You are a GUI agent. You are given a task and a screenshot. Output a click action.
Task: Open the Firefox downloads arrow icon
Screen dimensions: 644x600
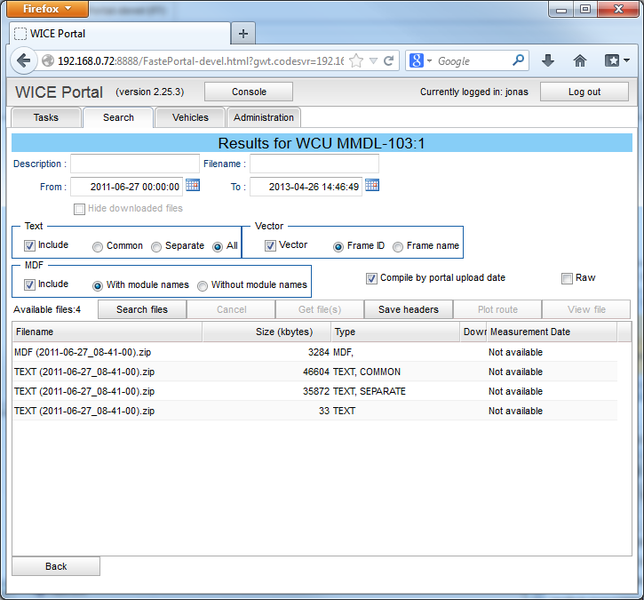tap(548, 60)
